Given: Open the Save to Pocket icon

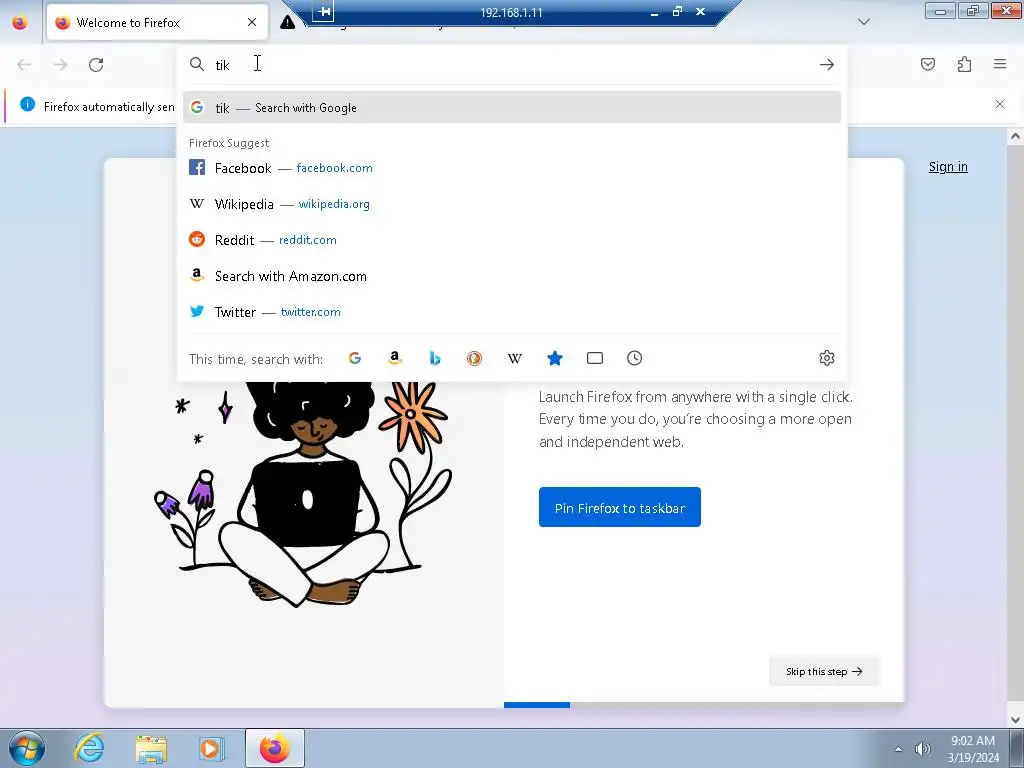Looking at the screenshot, I should click(x=928, y=64).
